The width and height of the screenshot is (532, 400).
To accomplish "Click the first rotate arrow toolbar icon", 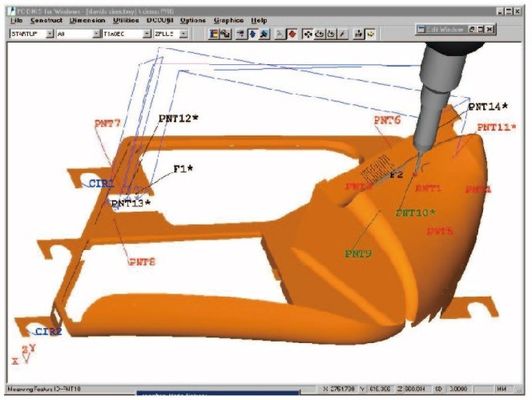I will pos(319,34).
